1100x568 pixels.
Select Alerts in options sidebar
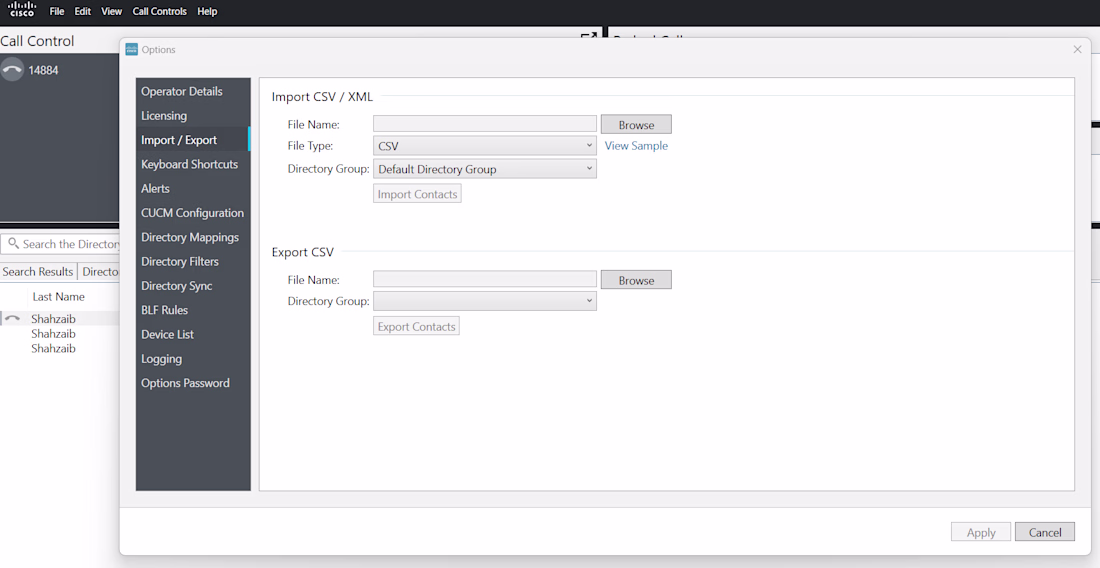tap(193, 189)
